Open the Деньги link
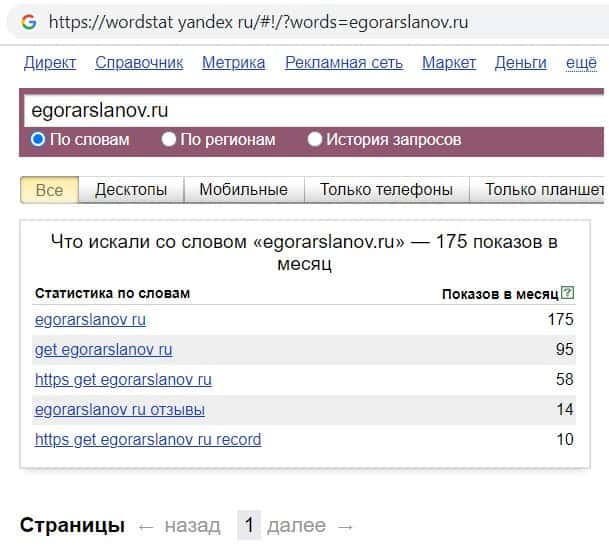The width and height of the screenshot is (609, 556). tap(520, 63)
